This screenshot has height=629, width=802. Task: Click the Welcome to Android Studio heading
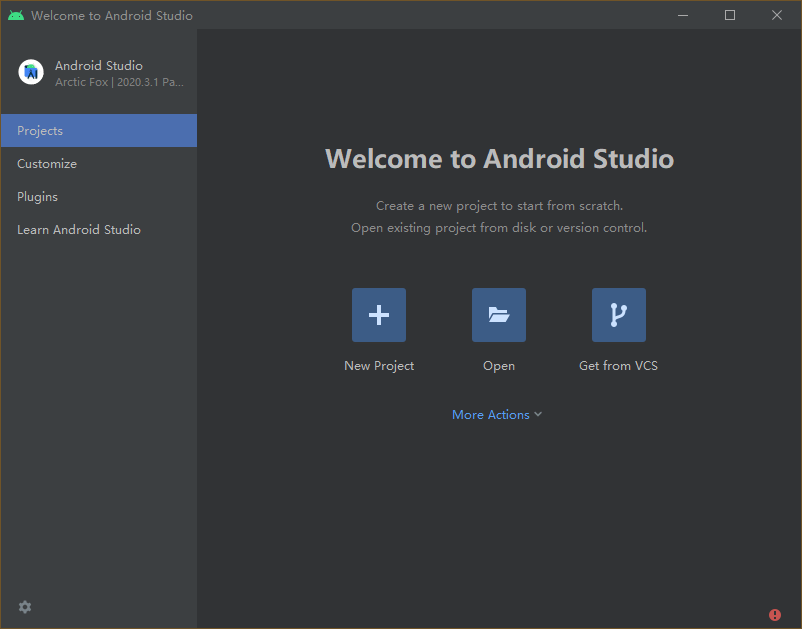[x=499, y=158]
